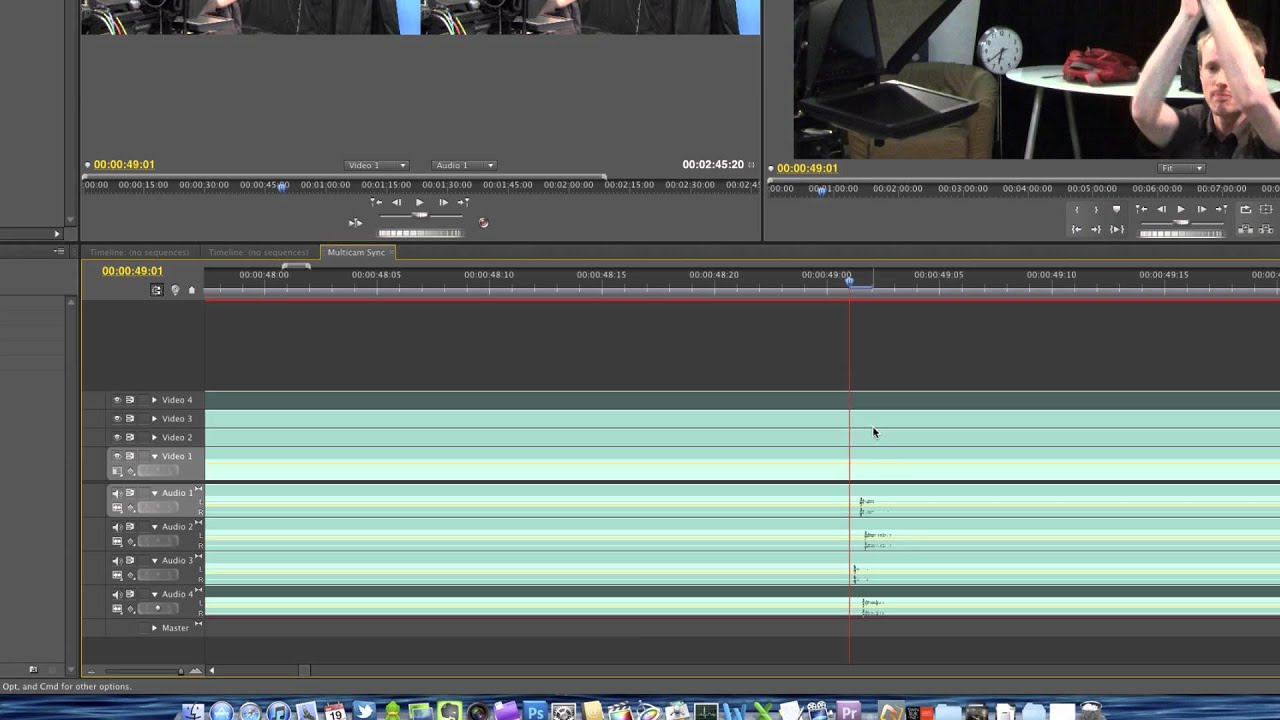Click the set unnumbered marker icon in timeline

coord(191,290)
